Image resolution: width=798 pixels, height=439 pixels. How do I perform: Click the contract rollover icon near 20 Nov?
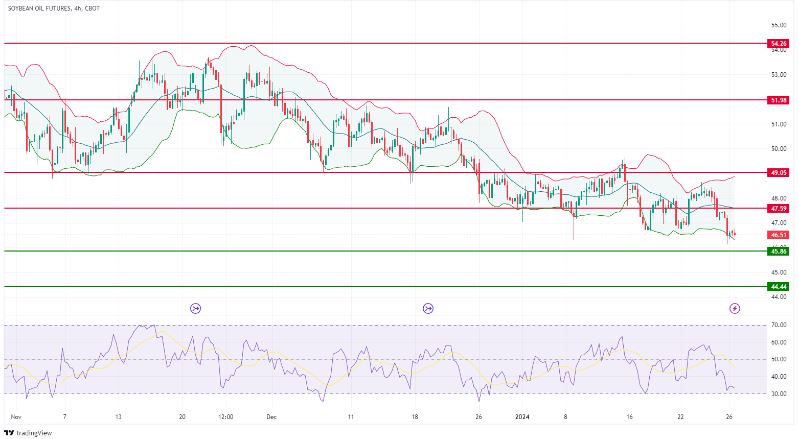pyautogui.click(x=195, y=308)
